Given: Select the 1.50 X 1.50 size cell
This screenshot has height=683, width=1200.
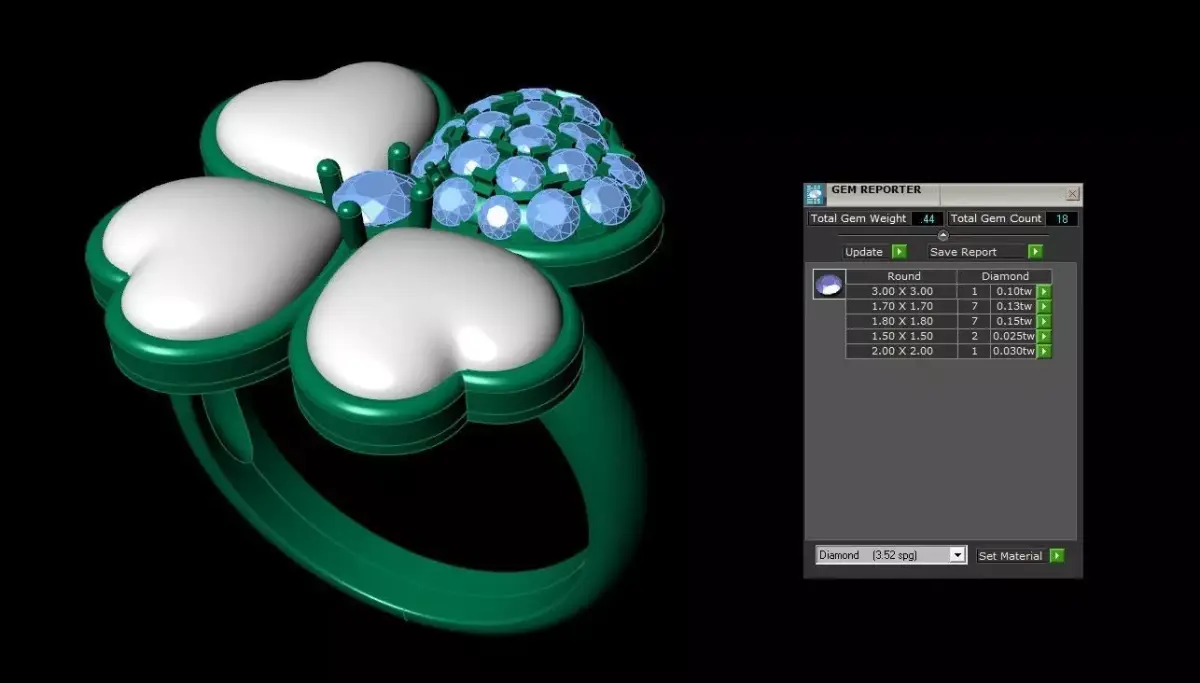Looking at the screenshot, I should (x=901, y=336).
